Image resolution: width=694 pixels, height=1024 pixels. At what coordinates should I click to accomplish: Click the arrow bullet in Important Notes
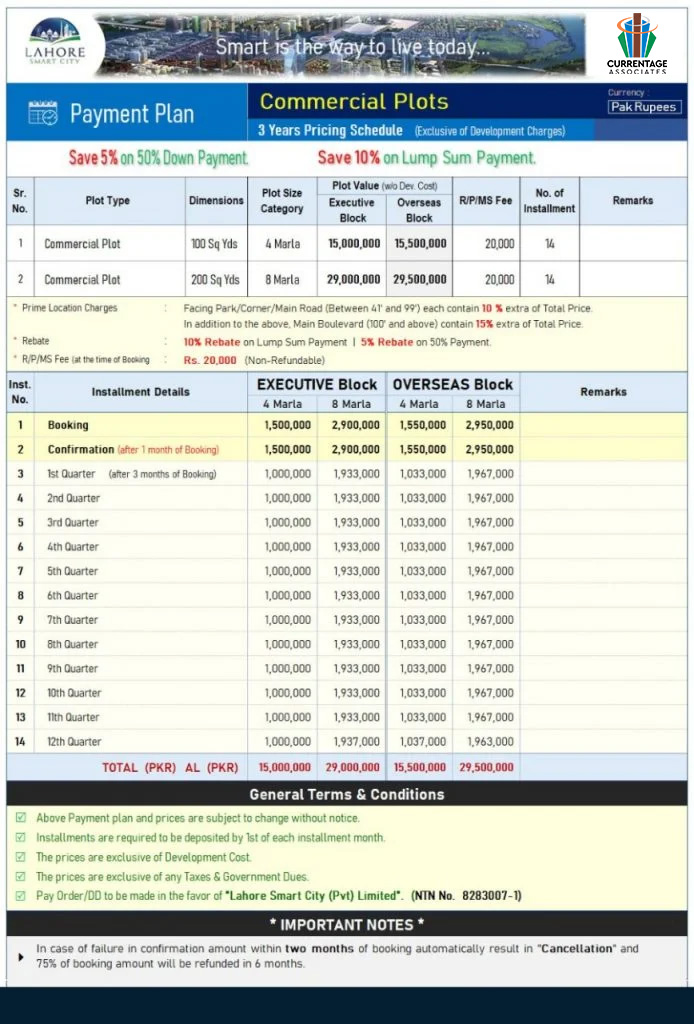pyautogui.click(x=21, y=957)
